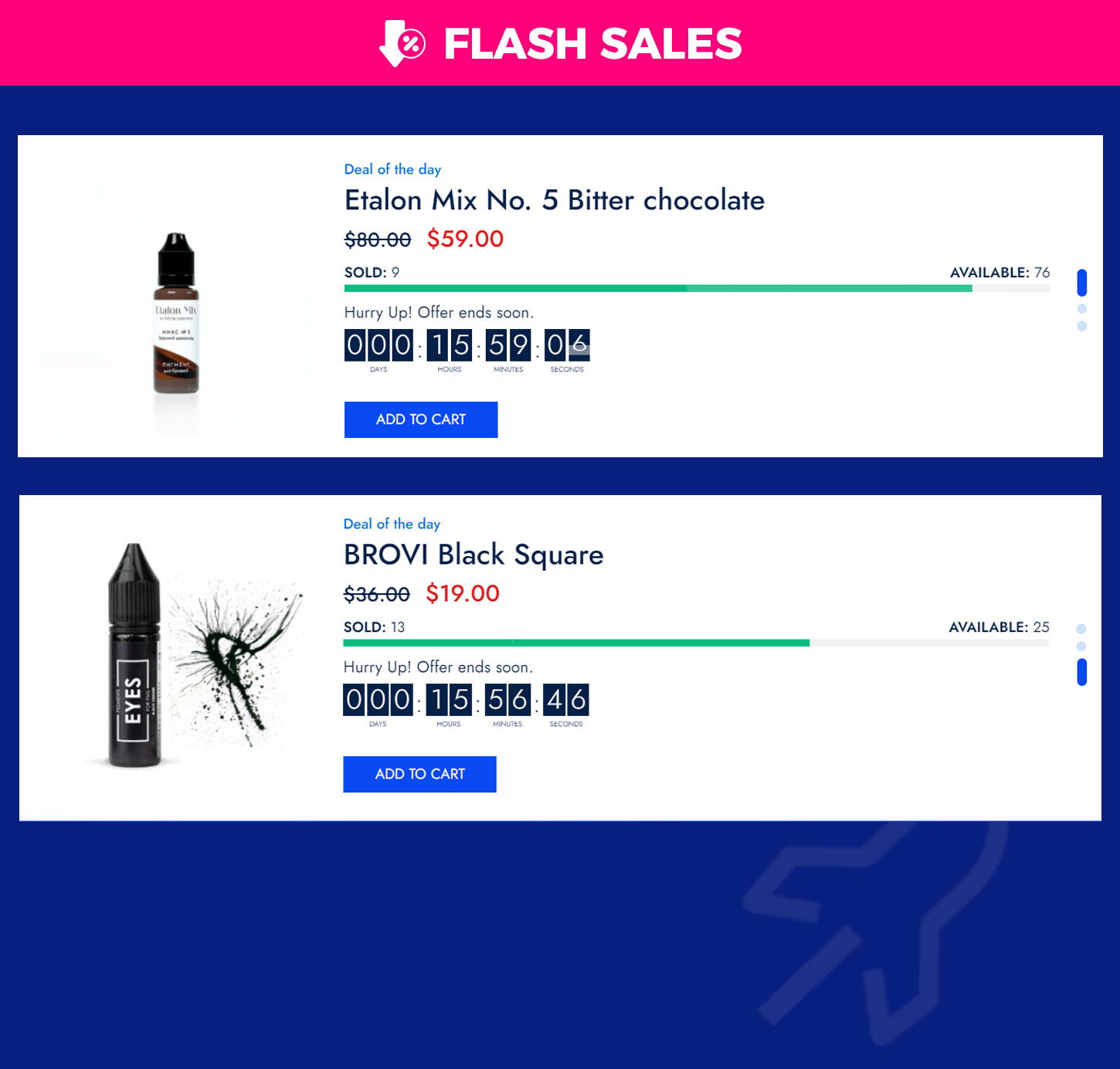Click the flash sales discount arrow icon
This screenshot has height=1069, width=1120.
click(402, 43)
